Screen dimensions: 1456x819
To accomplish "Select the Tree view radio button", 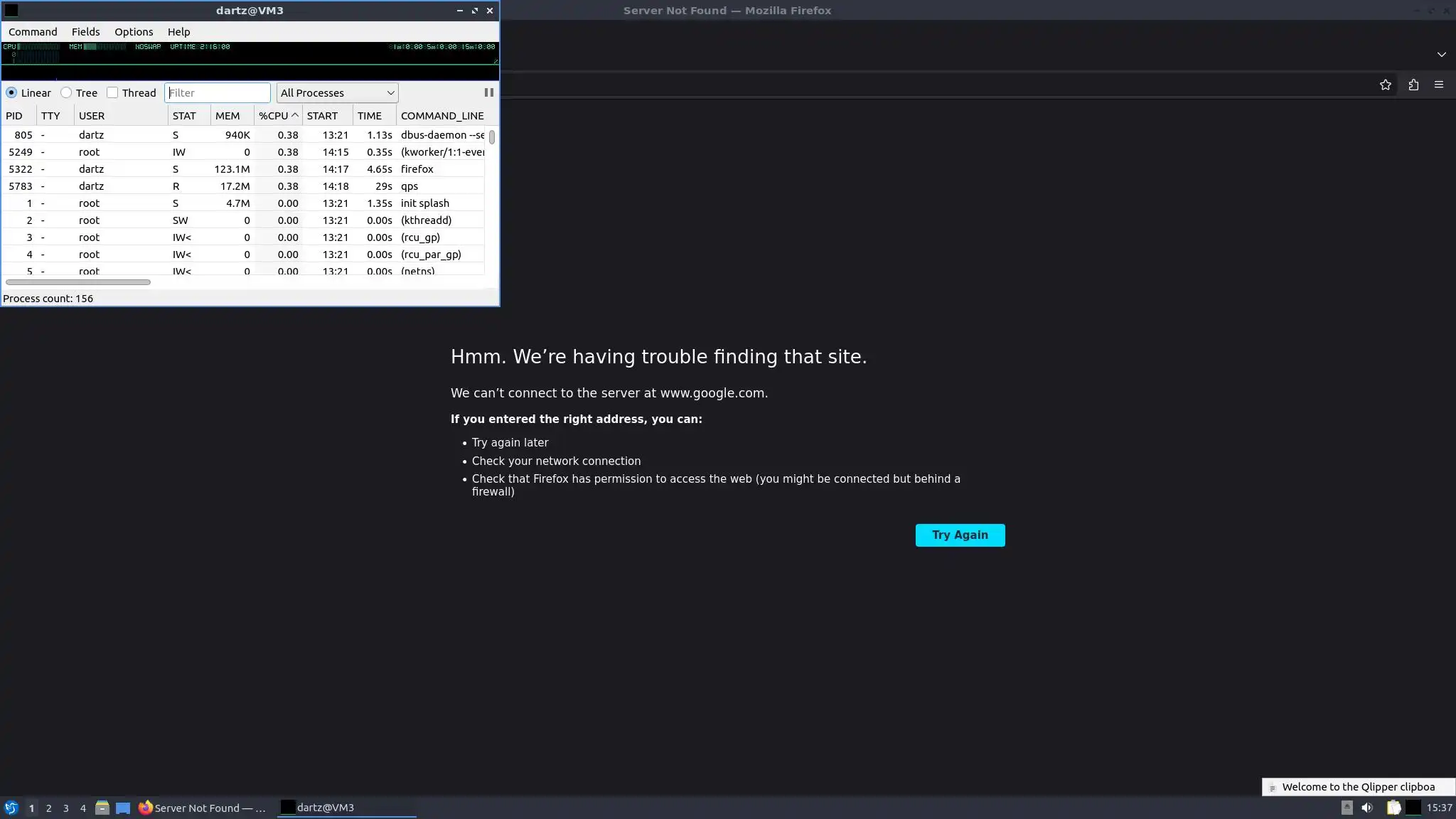I will pyautogui.click(x=66, y=93).
